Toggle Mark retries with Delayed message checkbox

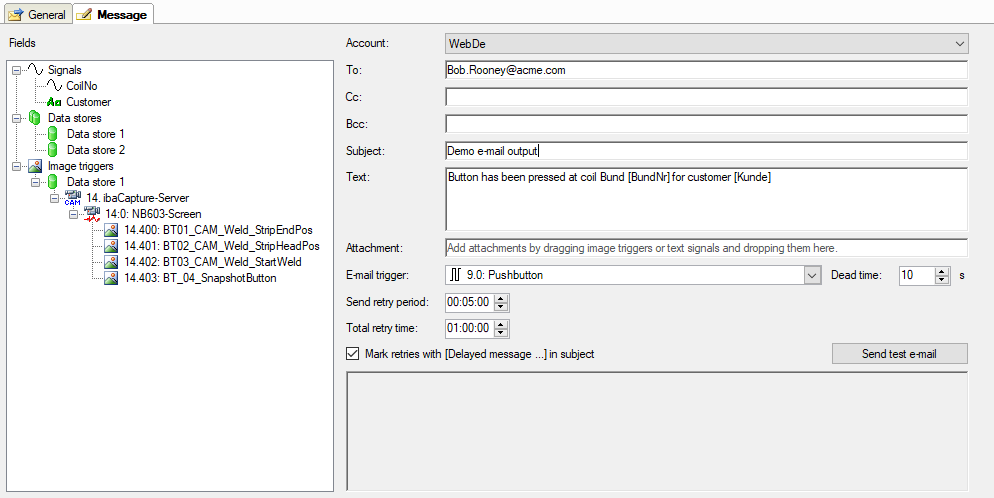point(352,353)
